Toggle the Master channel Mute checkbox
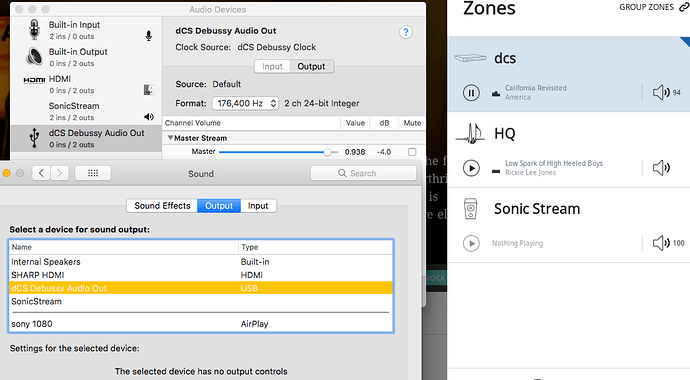 [x=412, y=152]
